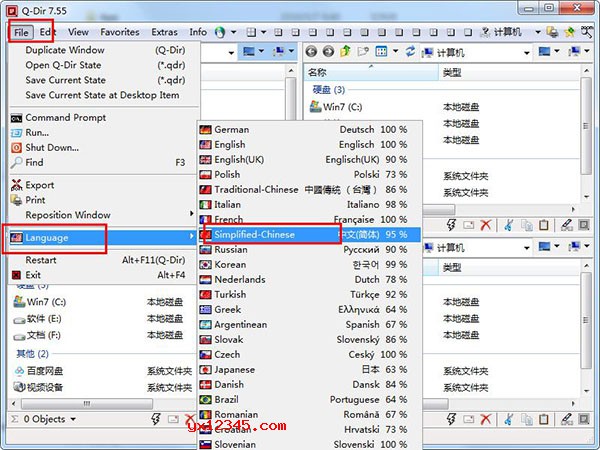The height and width of the screenshot is (450, 600).
Task: Select Simplified-Chinese language
Action: tap(309, 235)
